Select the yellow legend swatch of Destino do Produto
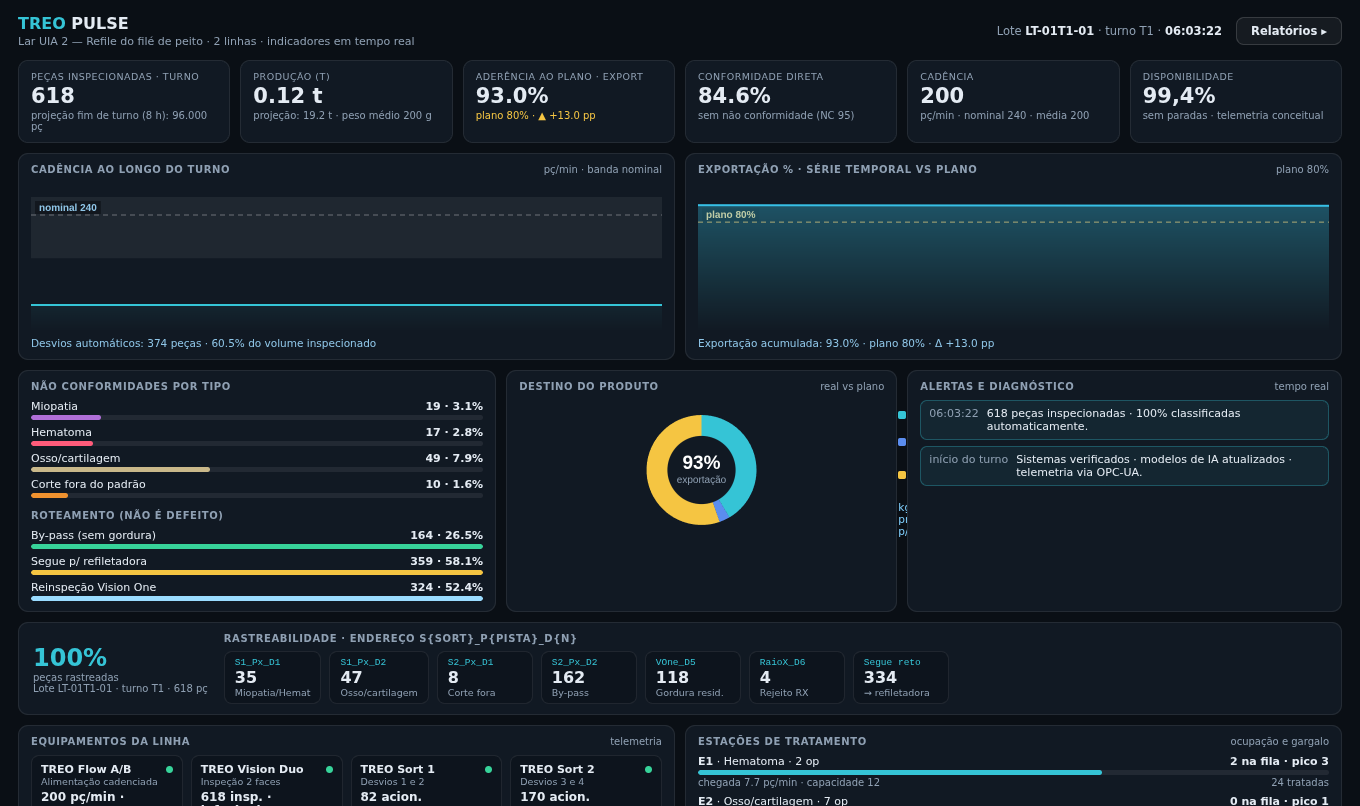Screen dimensions: 1360x806 pos(902,475)
